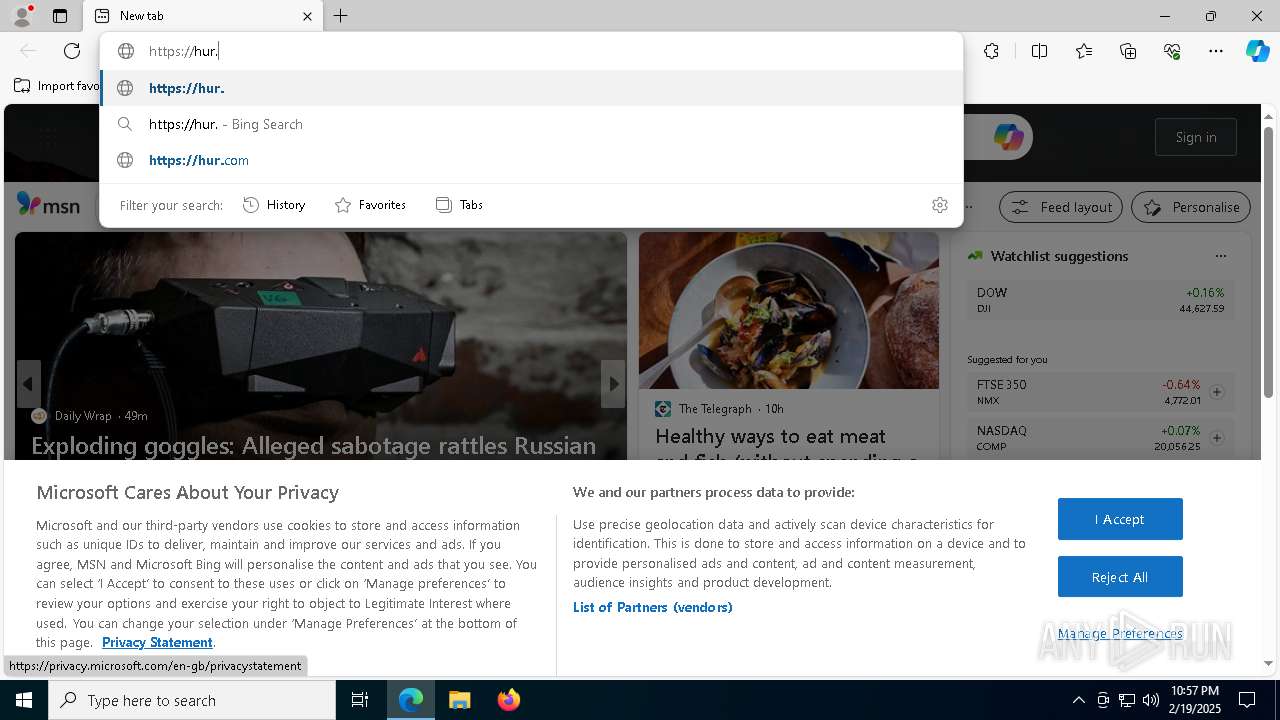1280x720 pixels.
Task: Open the notifications center icon
Action: [1247, 700]
